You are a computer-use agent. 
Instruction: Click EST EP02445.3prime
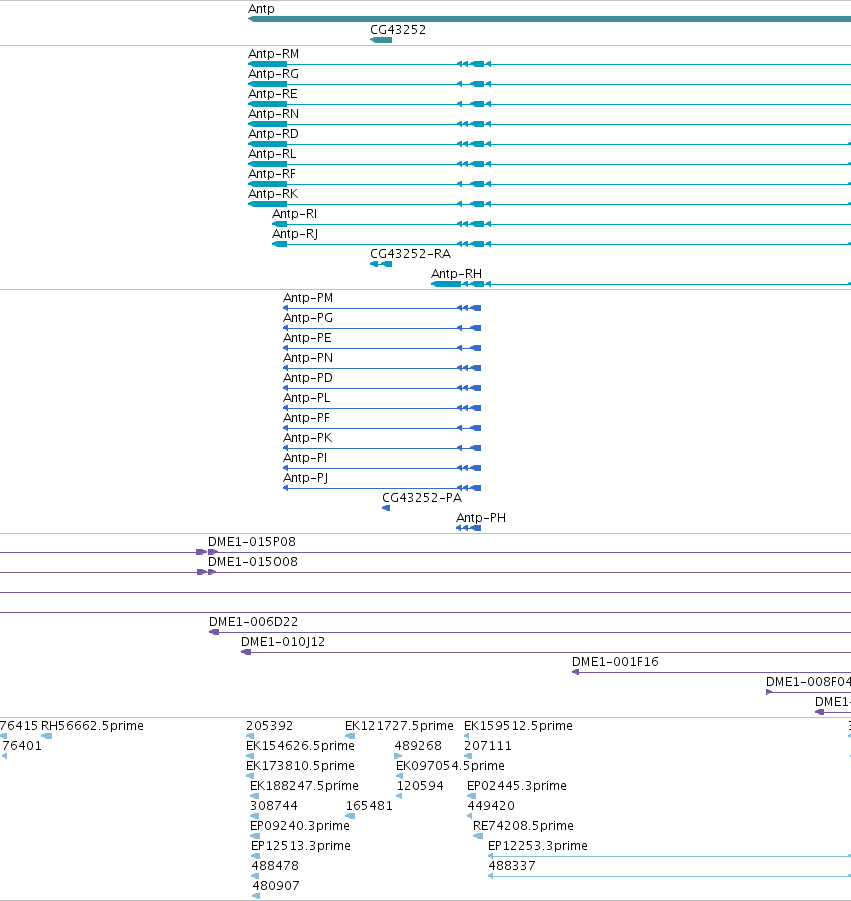pyautogui.click(x=517, y=786)
